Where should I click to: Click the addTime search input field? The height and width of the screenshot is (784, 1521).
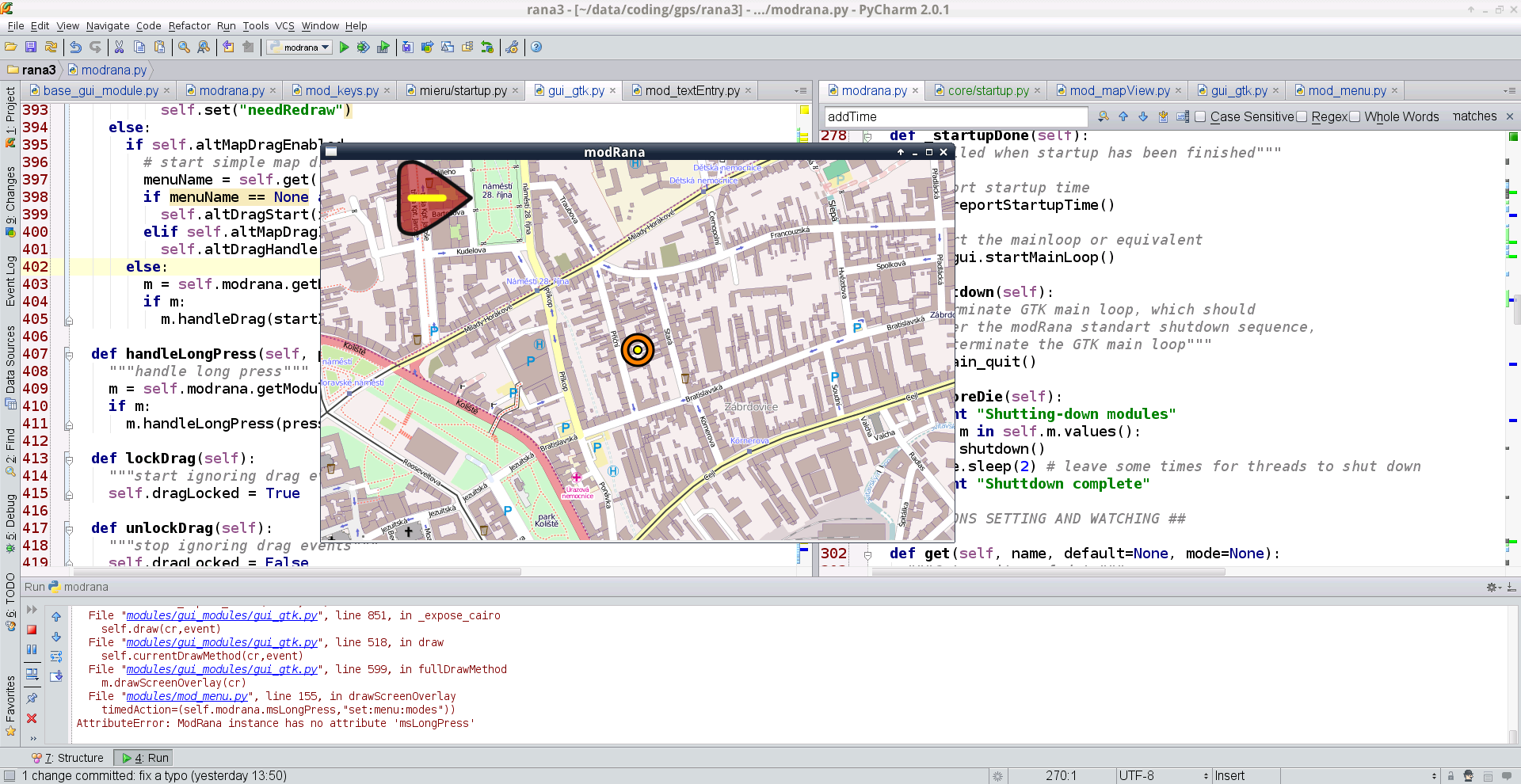[955, 117]
